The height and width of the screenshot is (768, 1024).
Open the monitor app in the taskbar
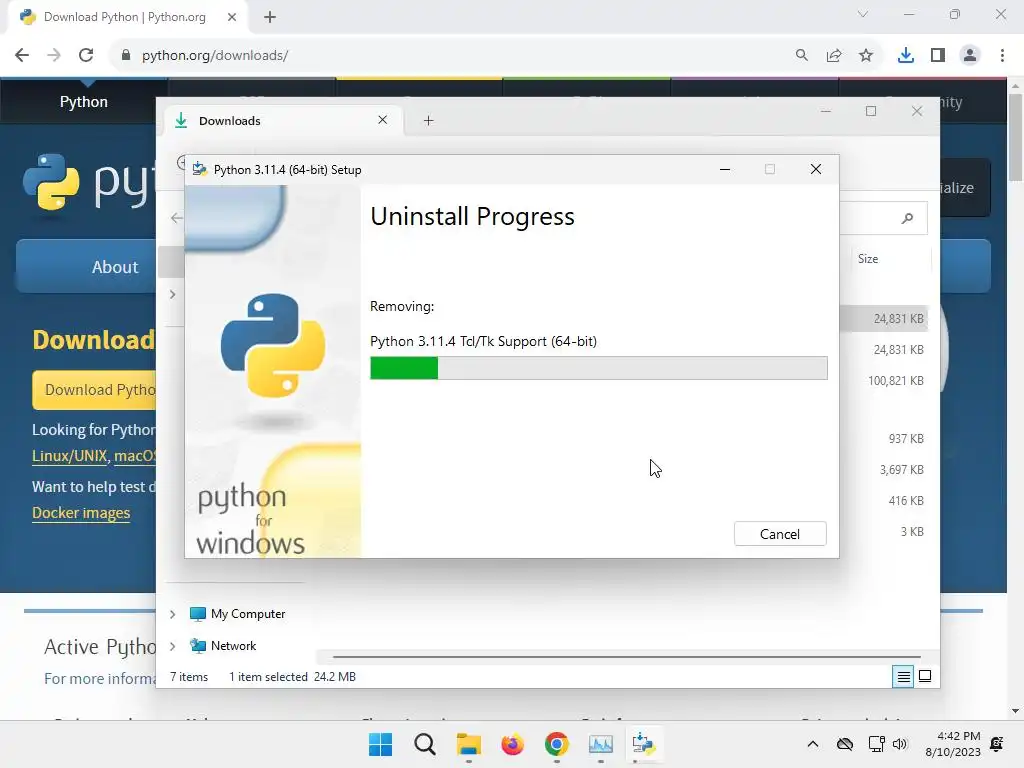point(600,744)
